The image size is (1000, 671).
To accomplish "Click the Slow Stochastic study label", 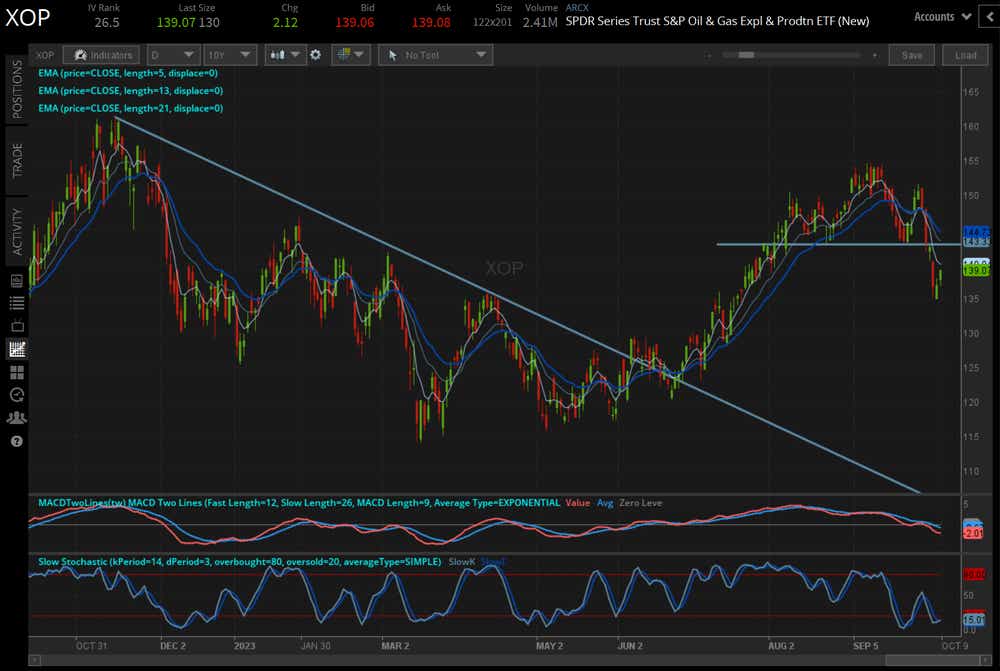I will pos(239,562).
